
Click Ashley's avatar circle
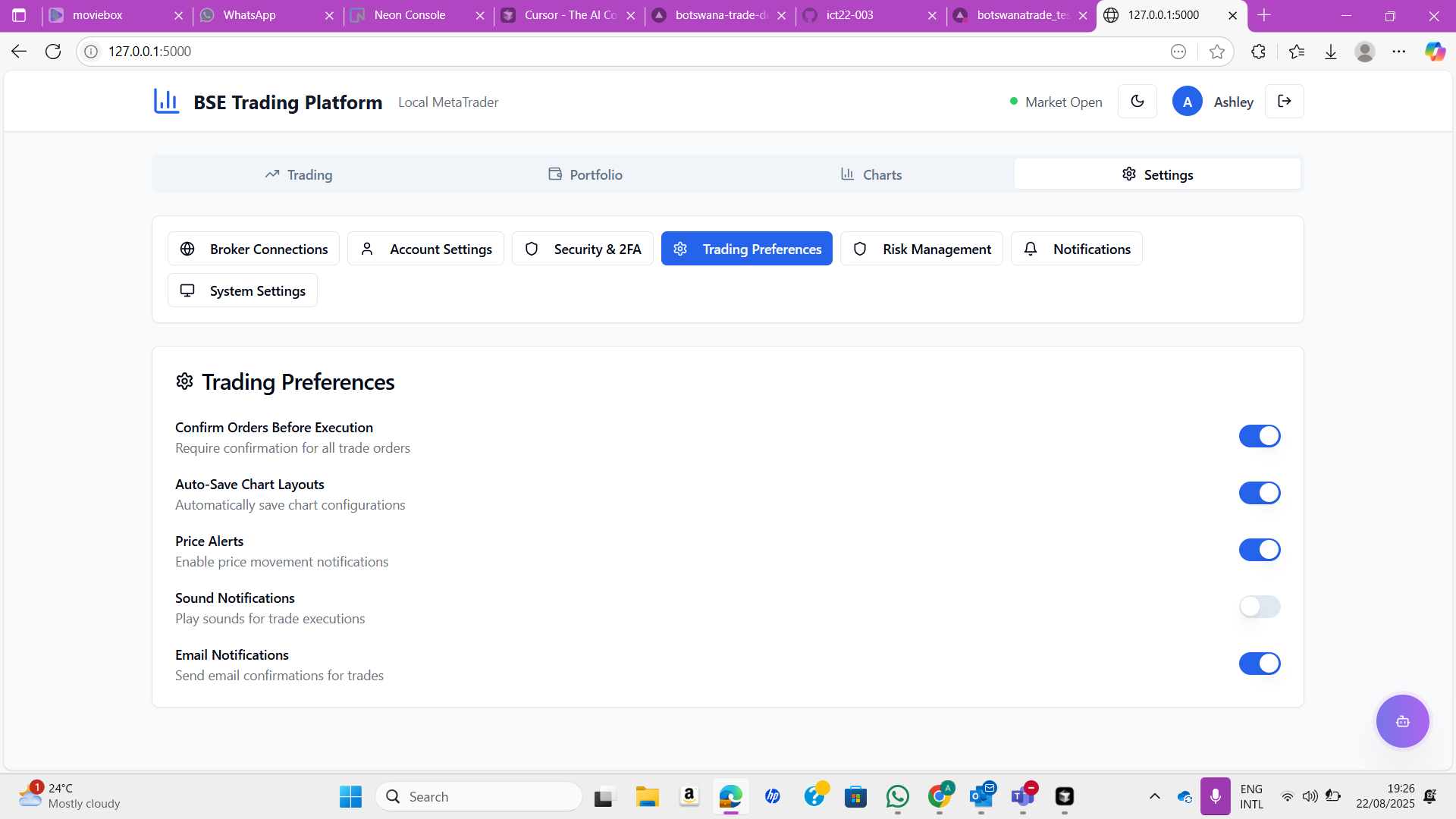(x=1187, y=102)
